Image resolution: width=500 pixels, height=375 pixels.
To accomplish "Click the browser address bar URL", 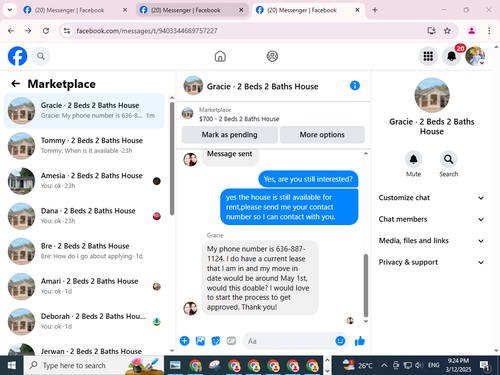I will coord(147,31).
